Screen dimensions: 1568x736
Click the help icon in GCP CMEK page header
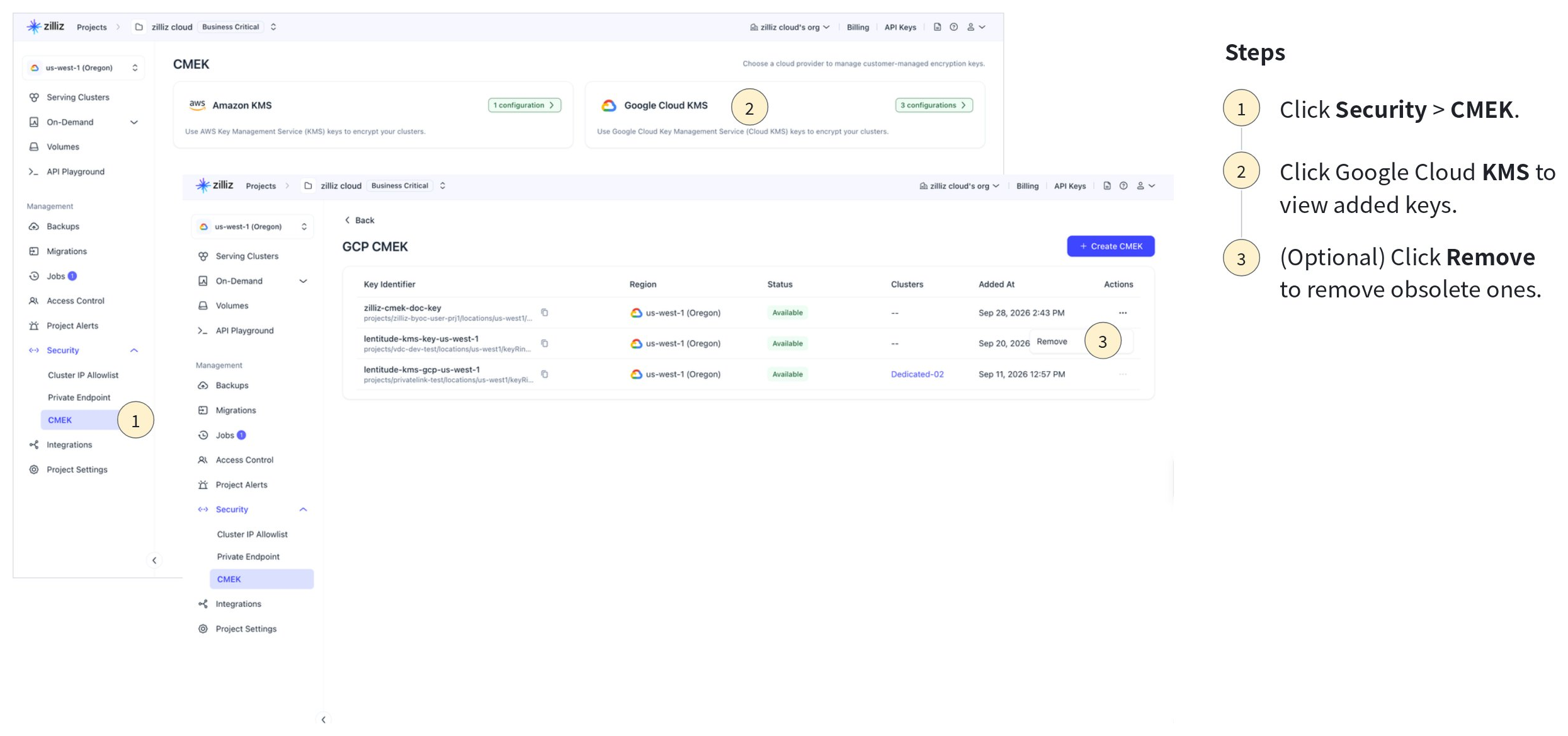point(1123,186)
